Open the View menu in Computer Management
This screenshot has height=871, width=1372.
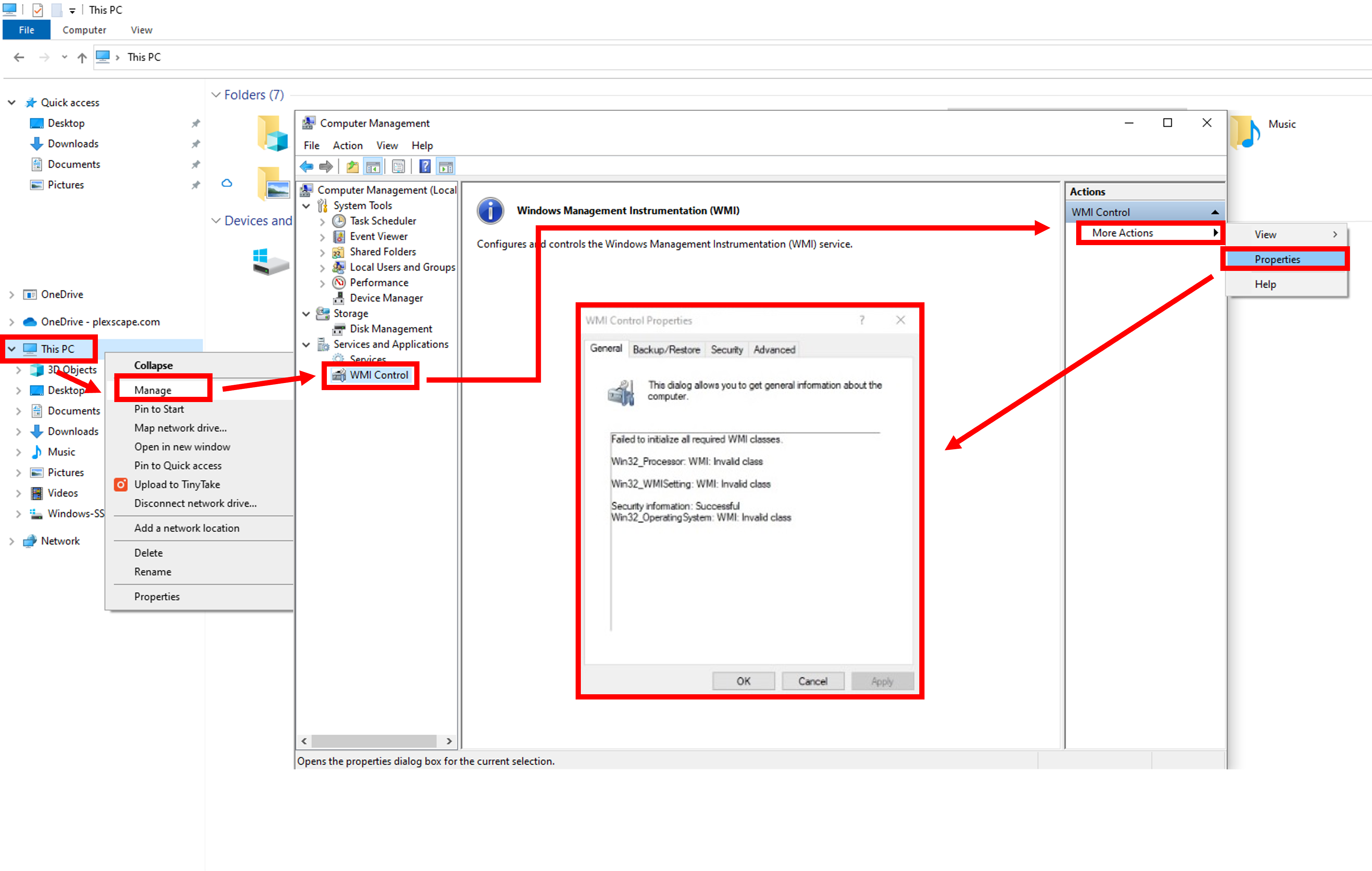pos(387,145)
